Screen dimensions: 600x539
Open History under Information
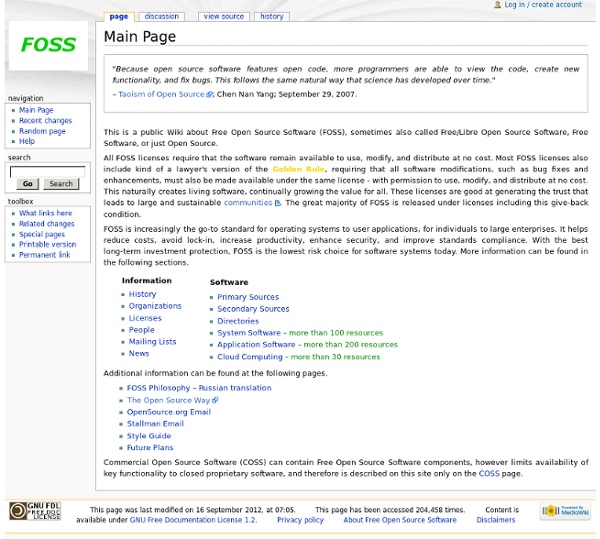click(x=142, y=294)
